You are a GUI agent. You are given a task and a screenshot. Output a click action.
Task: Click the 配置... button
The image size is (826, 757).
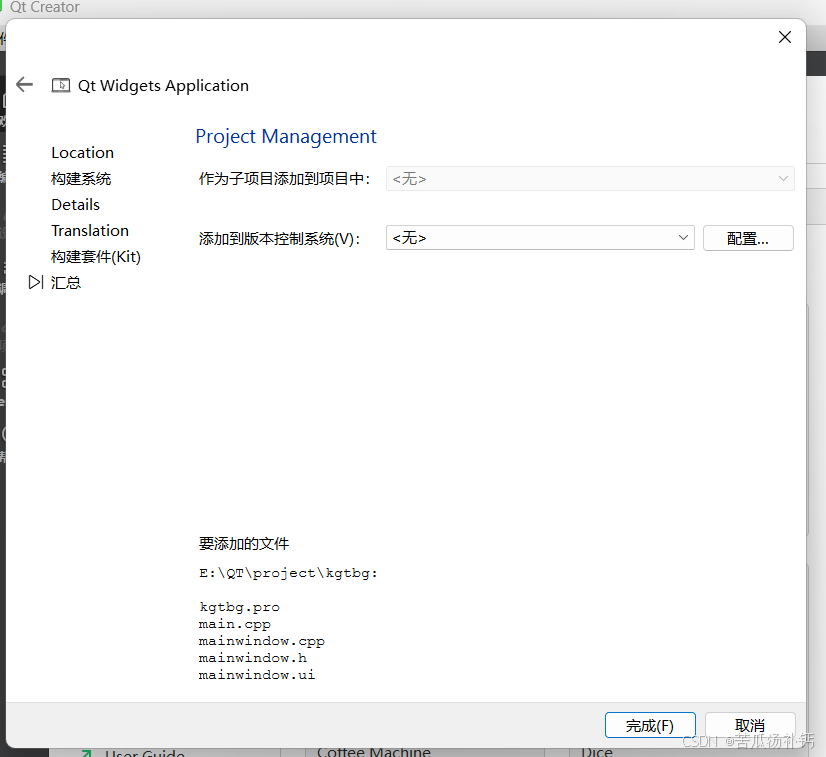[748, 238]
